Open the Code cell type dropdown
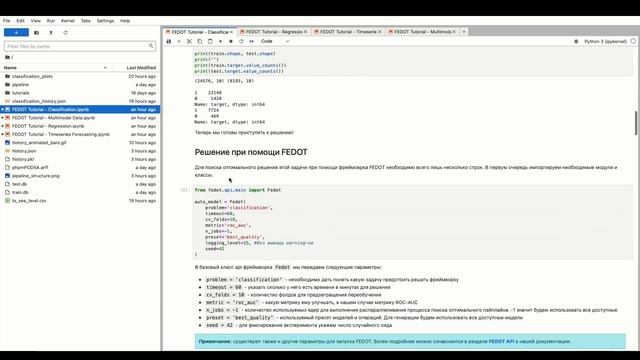The width and height of the screenshot is (640, 360). pos(275,41)
